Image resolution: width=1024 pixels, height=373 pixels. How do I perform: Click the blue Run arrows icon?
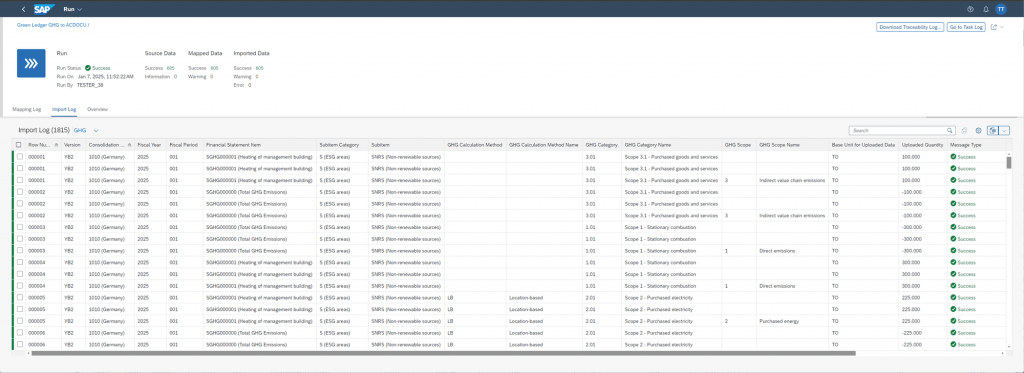tap(31, 63)
